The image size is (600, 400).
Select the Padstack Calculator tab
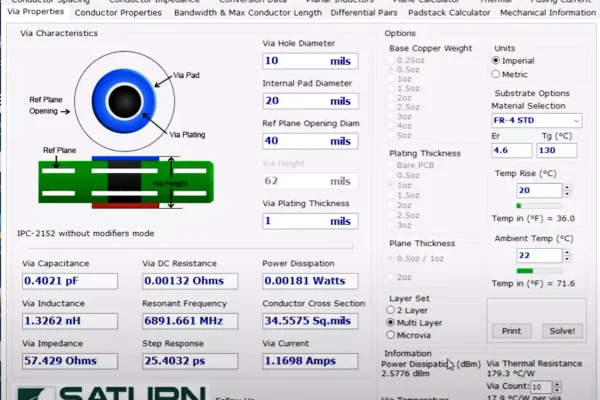click(x=449, y=13)
